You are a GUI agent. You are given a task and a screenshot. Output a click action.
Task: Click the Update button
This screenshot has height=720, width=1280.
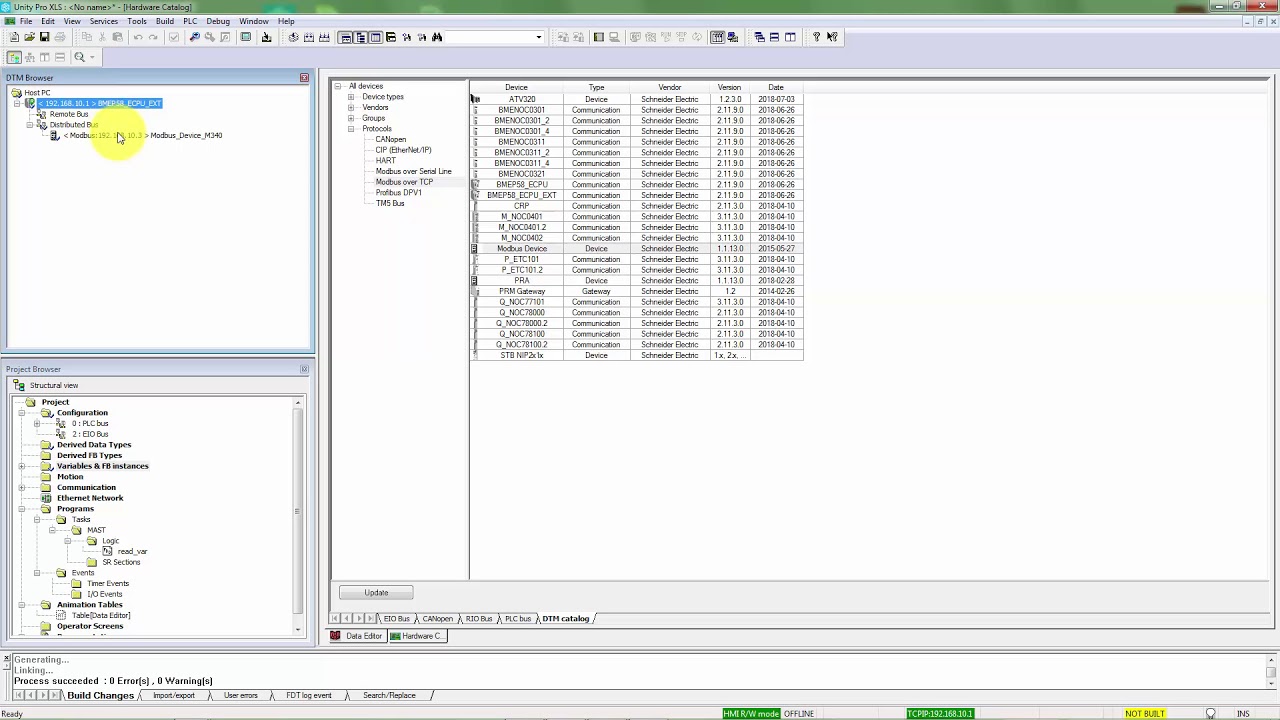point(376,593)
